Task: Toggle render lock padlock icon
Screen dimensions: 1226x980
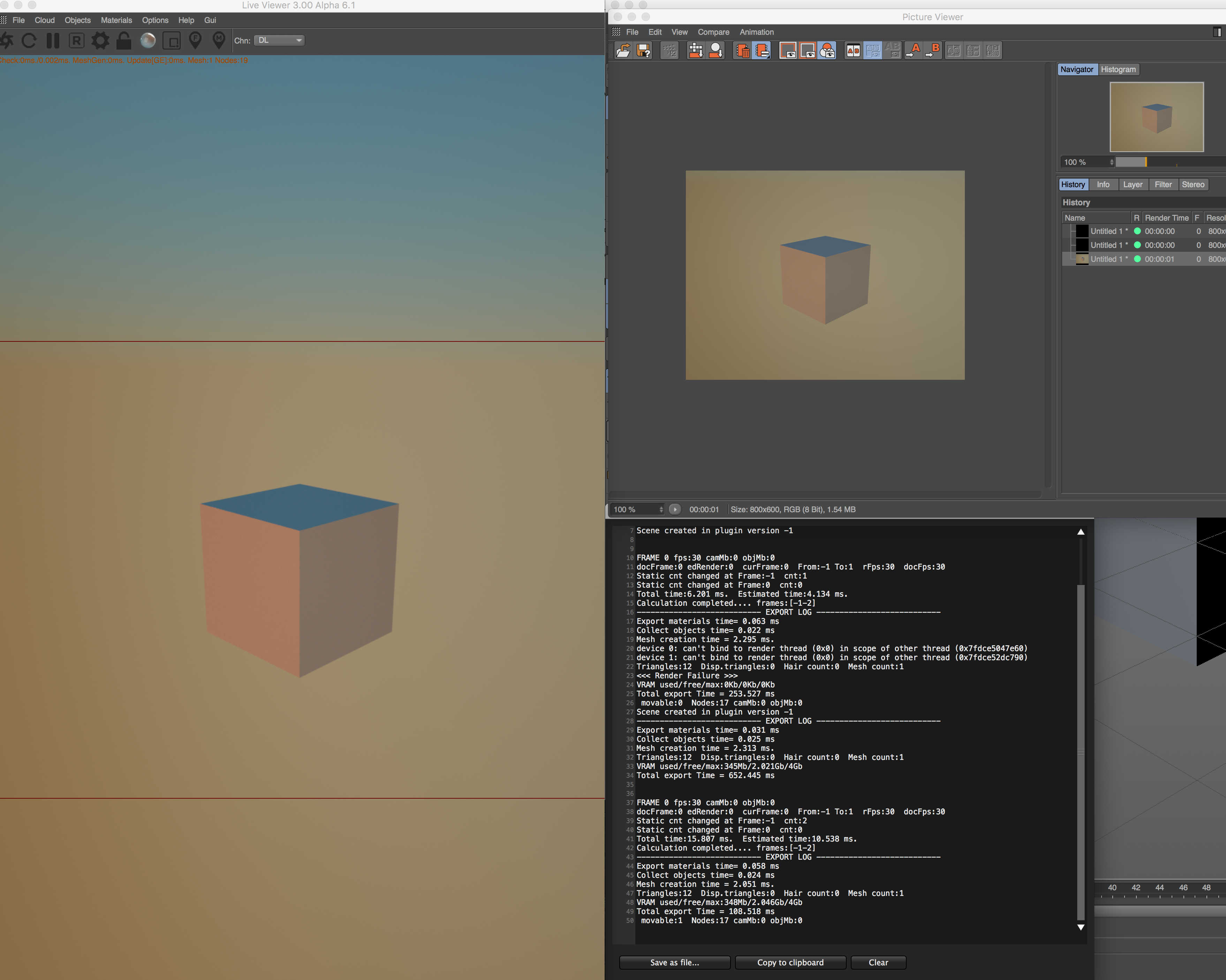Action: (123, 40)
